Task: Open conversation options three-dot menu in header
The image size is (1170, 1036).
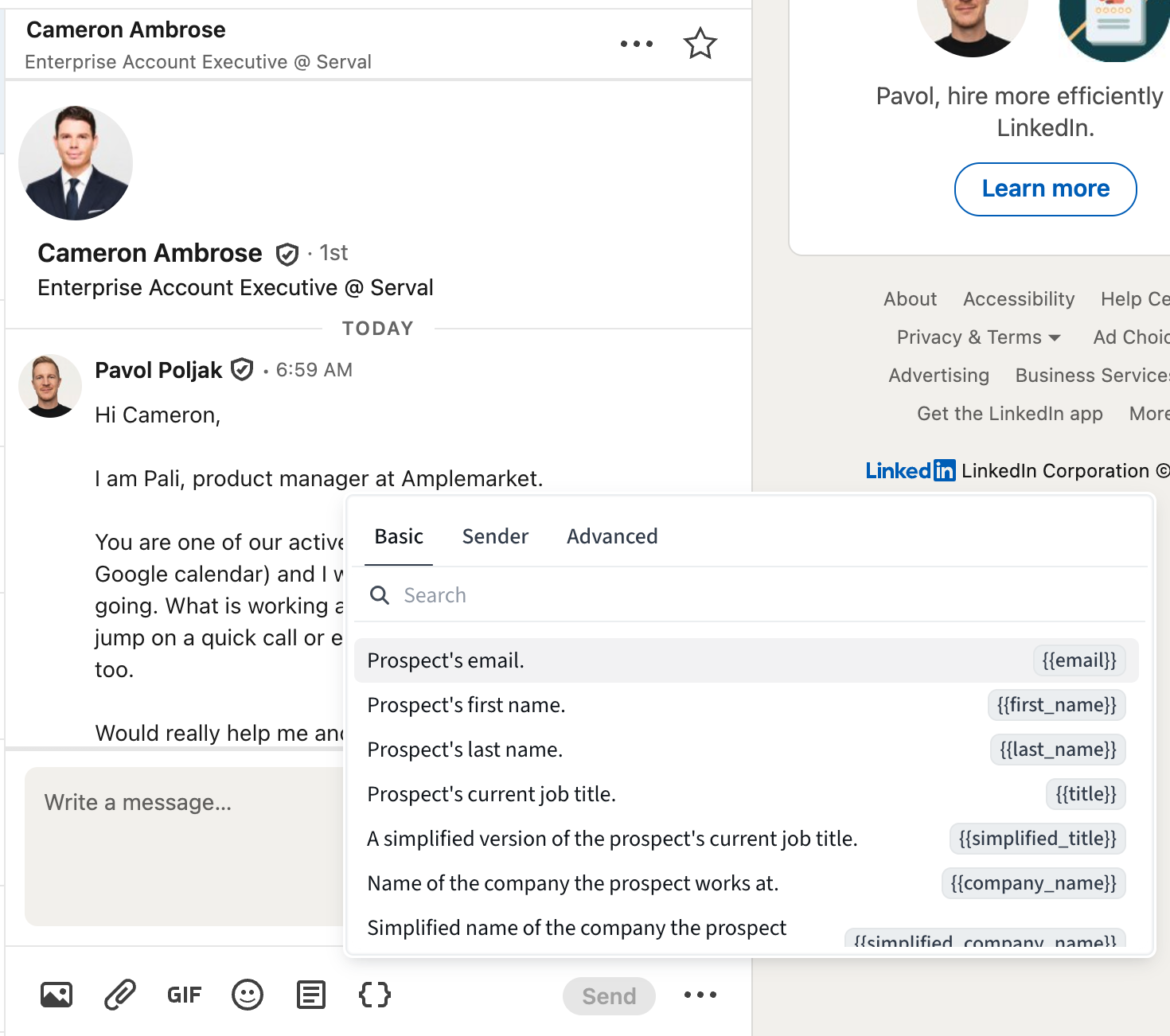Action: pos(637,44)
